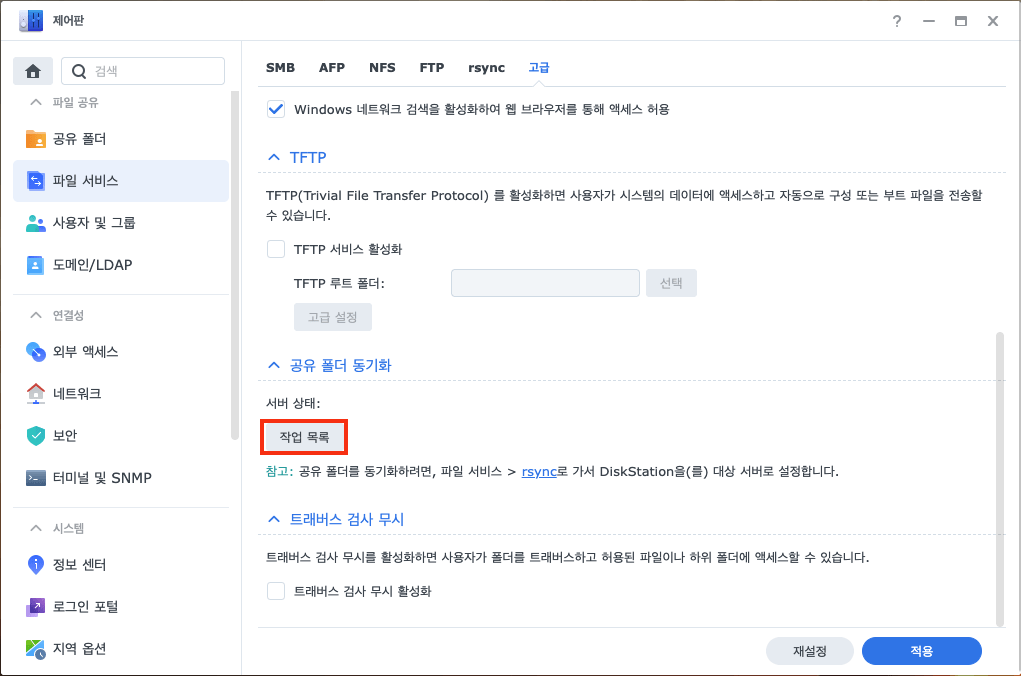Open Security (보안) shield icon
Viewport: 1021px width, 676px height.
click(36, 436)
